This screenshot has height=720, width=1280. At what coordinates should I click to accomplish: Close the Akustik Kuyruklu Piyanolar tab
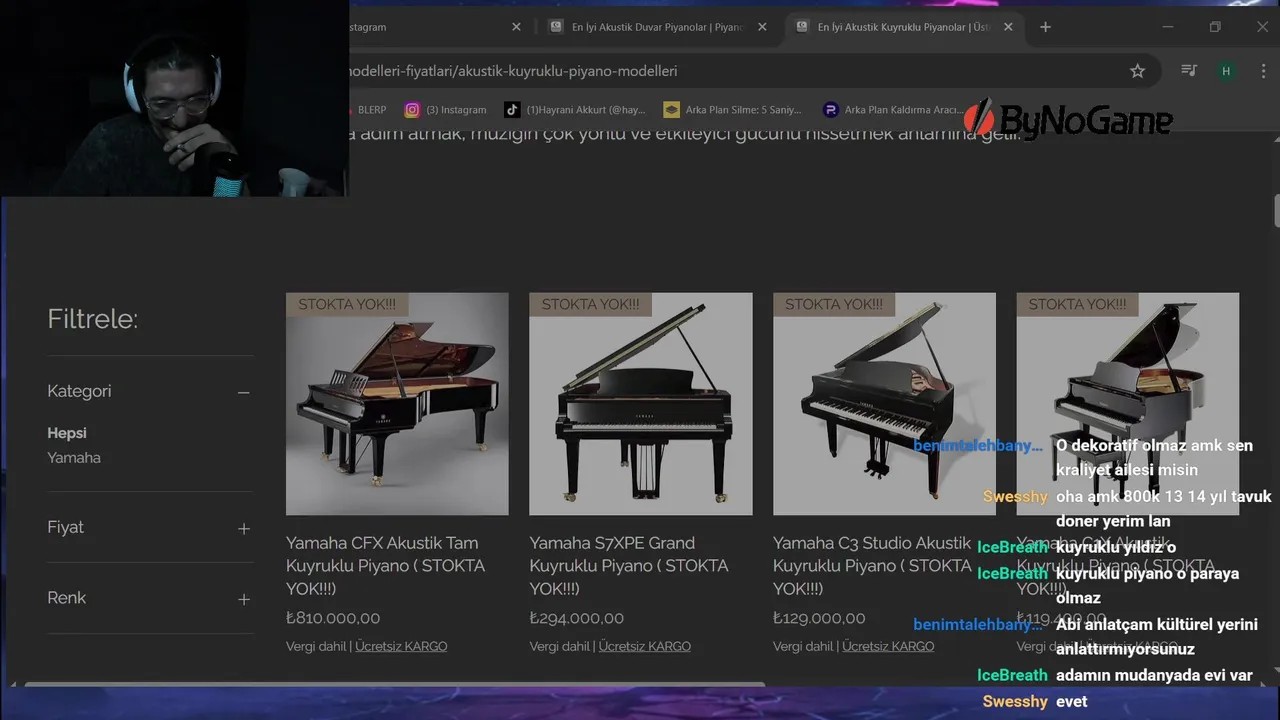click(1008, 27)
